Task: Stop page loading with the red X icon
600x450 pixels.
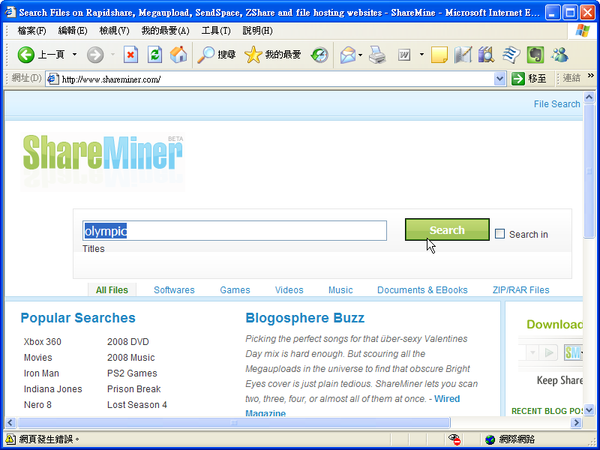Action: 130,55
